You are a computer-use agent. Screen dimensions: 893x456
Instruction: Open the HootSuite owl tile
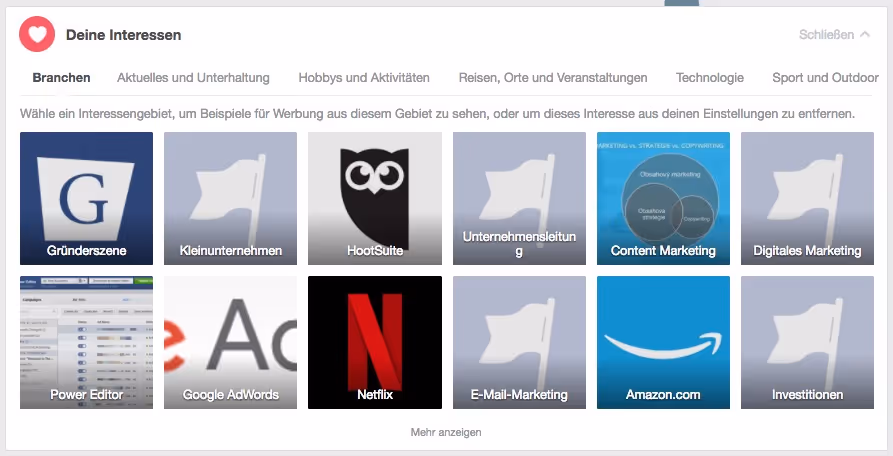coord(375,198)
